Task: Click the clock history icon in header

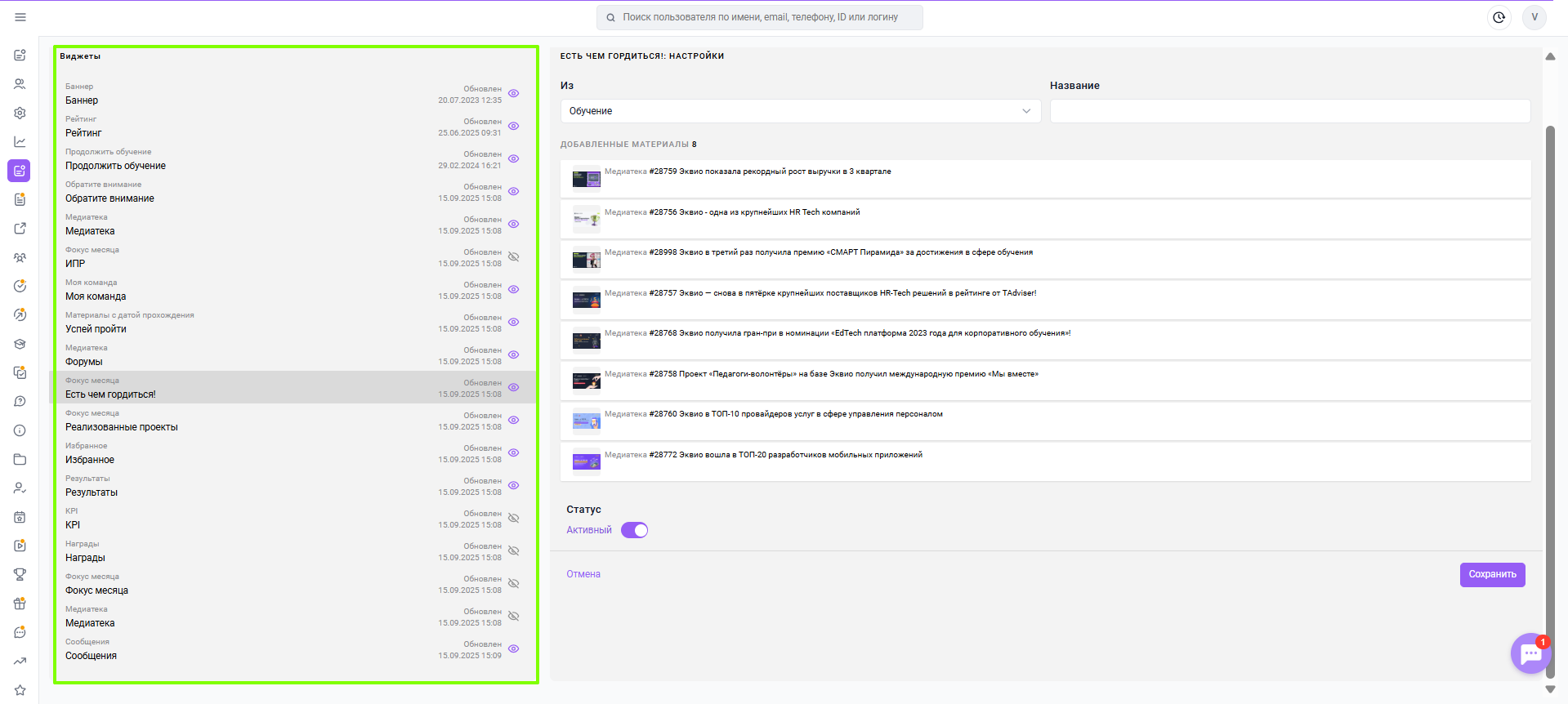Action: click(x=1499, y=17)
